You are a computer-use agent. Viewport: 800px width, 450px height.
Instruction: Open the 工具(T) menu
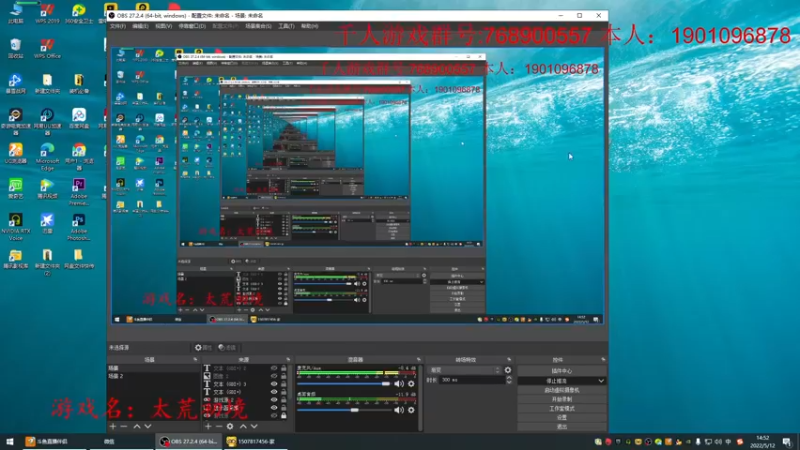click(x=286, y=26)
